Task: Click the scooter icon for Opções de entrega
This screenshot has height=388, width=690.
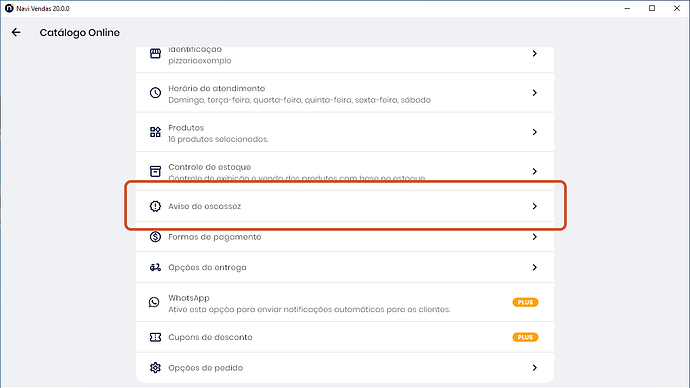Action: click(x=155, y=267)
